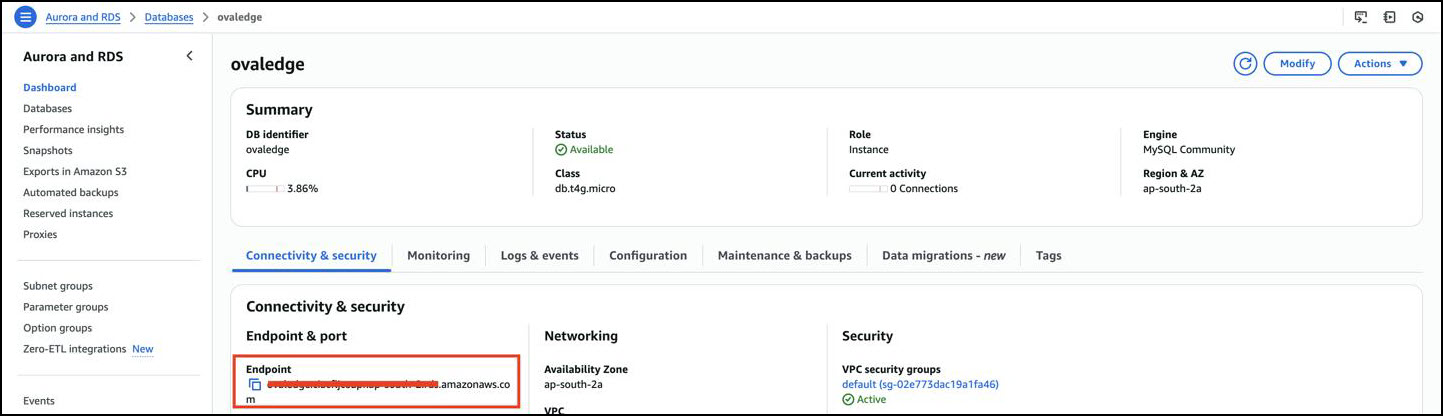Screen dimensions: 1443x416
Task: Click the rightmost hexagon icon in top-right header
Action: [x=1417, y=17]
